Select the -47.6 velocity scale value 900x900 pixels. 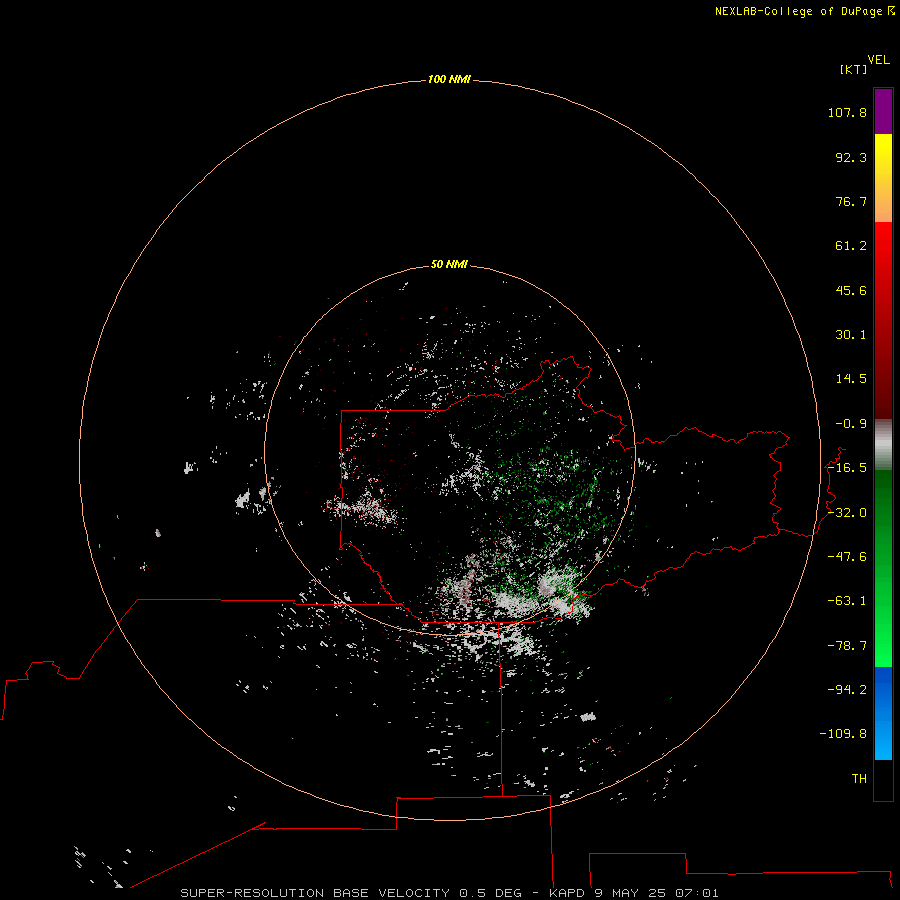[x=847, y=557]
